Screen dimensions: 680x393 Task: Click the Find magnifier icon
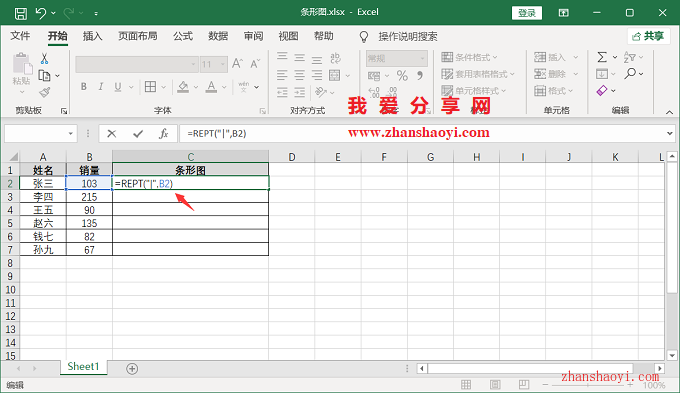(x=630, y=73)
